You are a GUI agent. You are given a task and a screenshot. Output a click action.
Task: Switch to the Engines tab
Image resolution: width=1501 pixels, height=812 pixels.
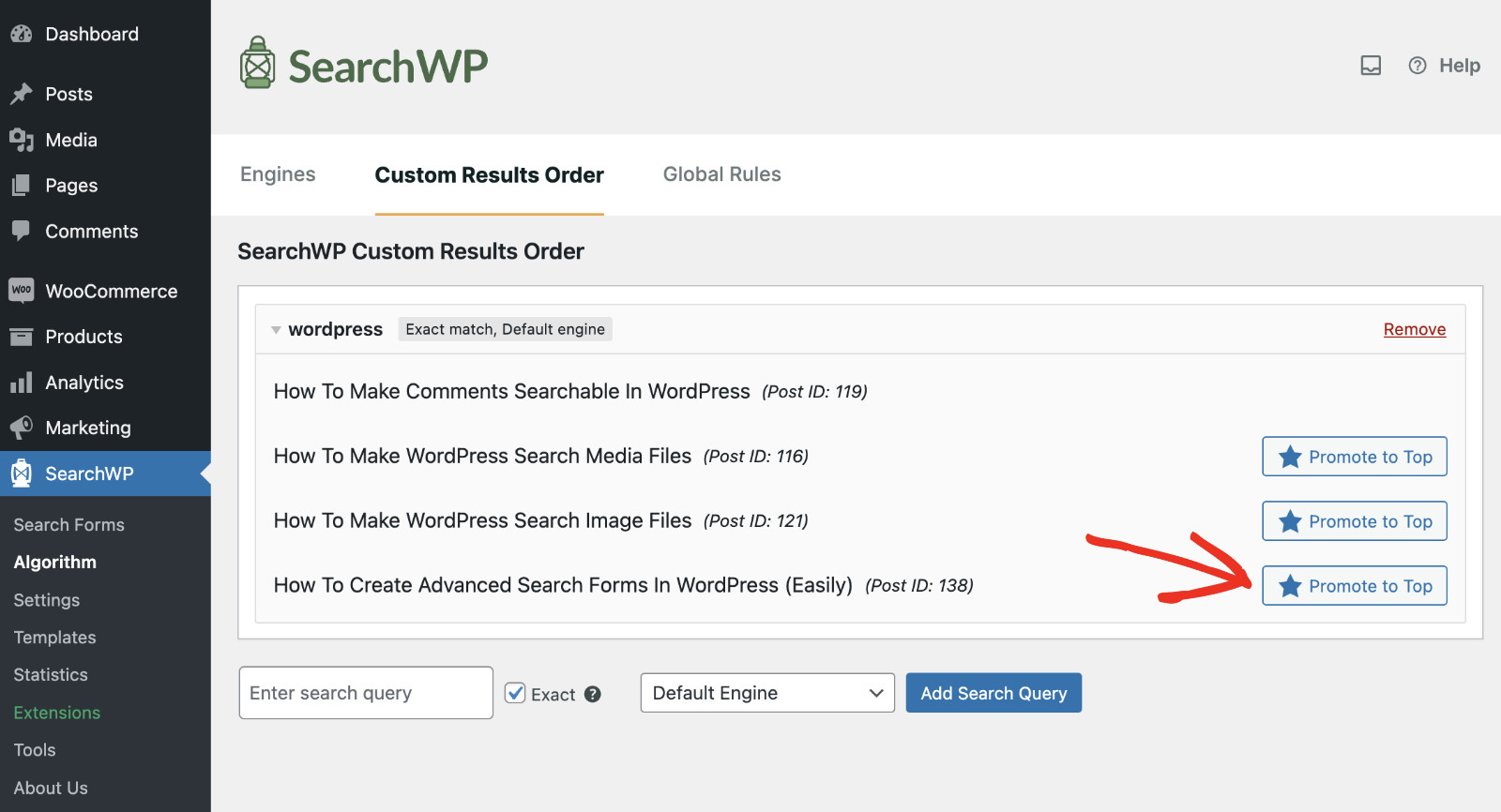278,174
